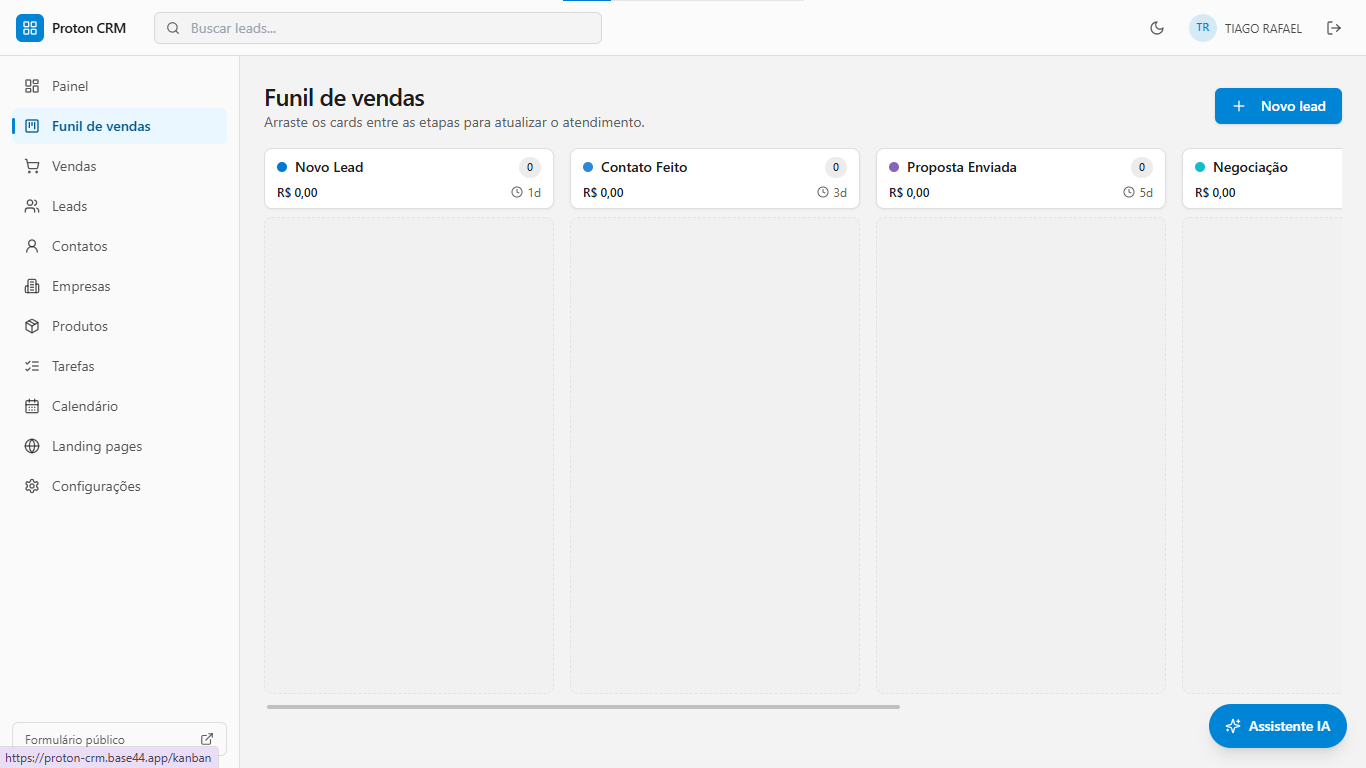The image size is (1366, 768).
Task: Click the TIAGO RAFAEL user name
Action: (x=1263, y=29)
